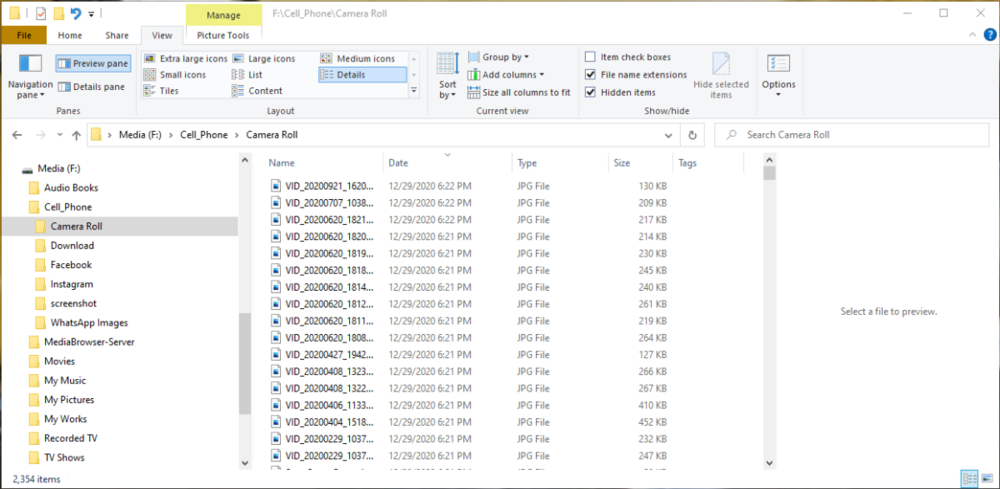The height and width of the screenshot is (489, 1000).
Task: Open recent locations dropdown
Action: (60, 135)
